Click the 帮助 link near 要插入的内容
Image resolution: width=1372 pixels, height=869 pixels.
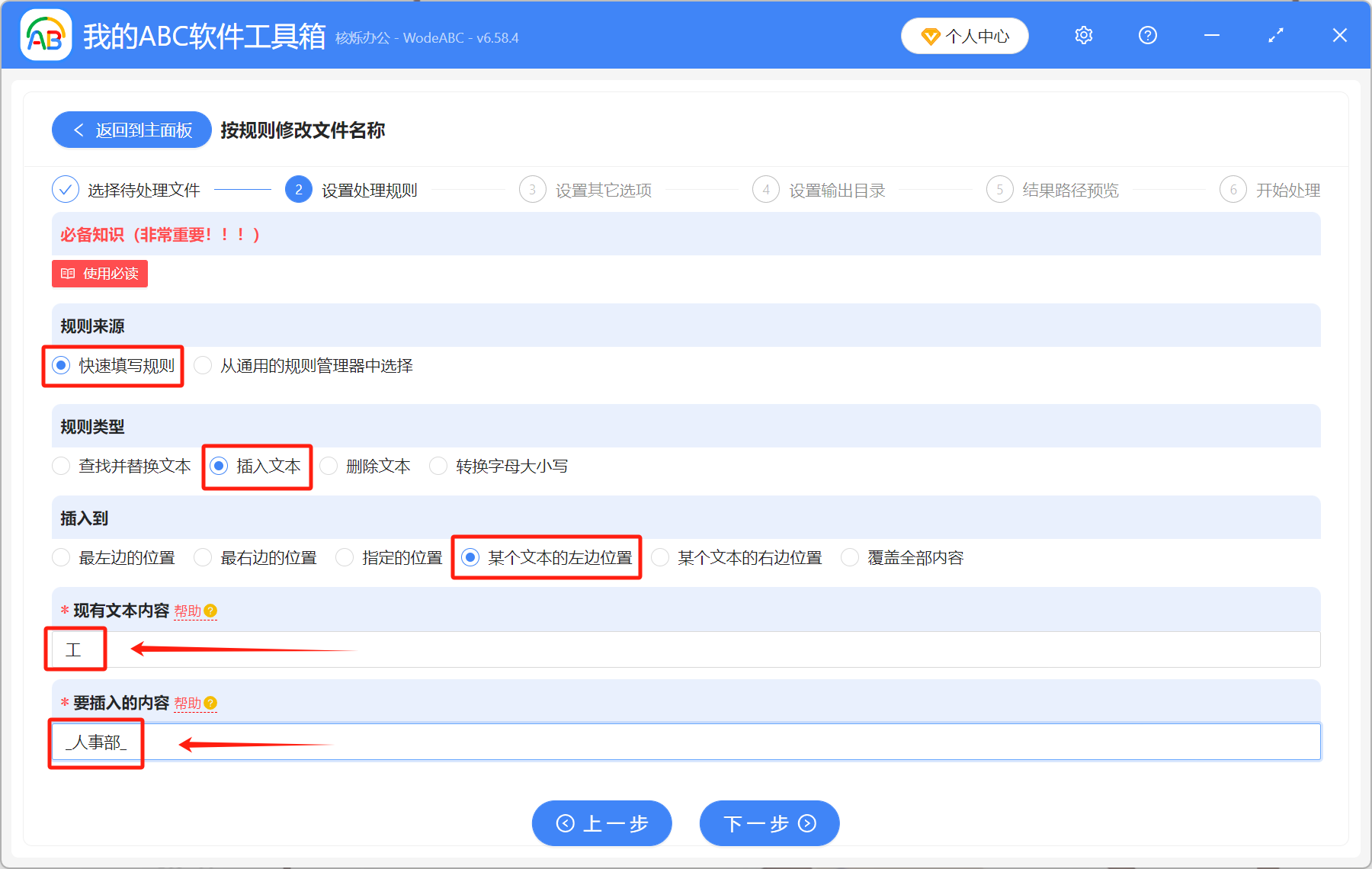click(x=189, y=703)
